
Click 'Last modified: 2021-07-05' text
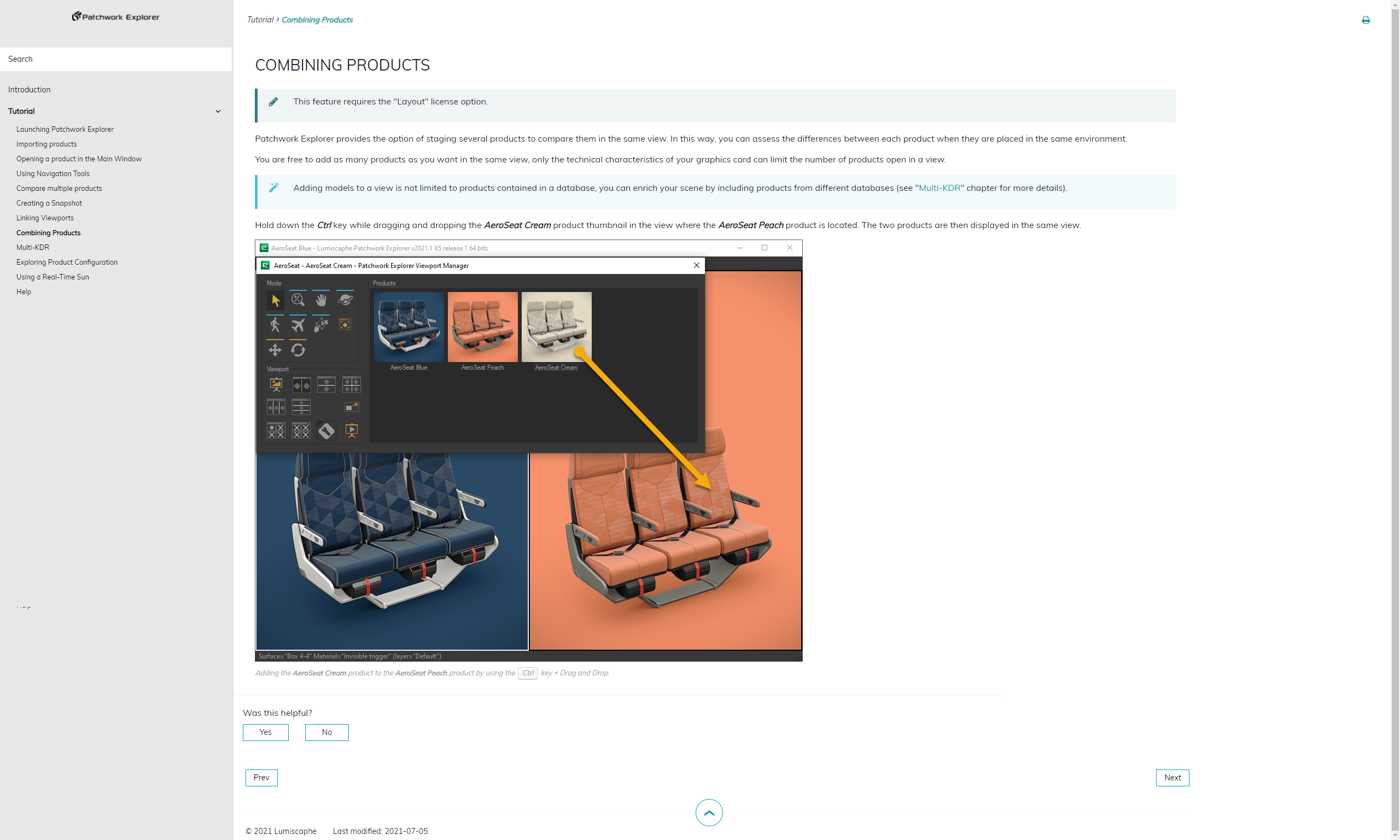380,831
